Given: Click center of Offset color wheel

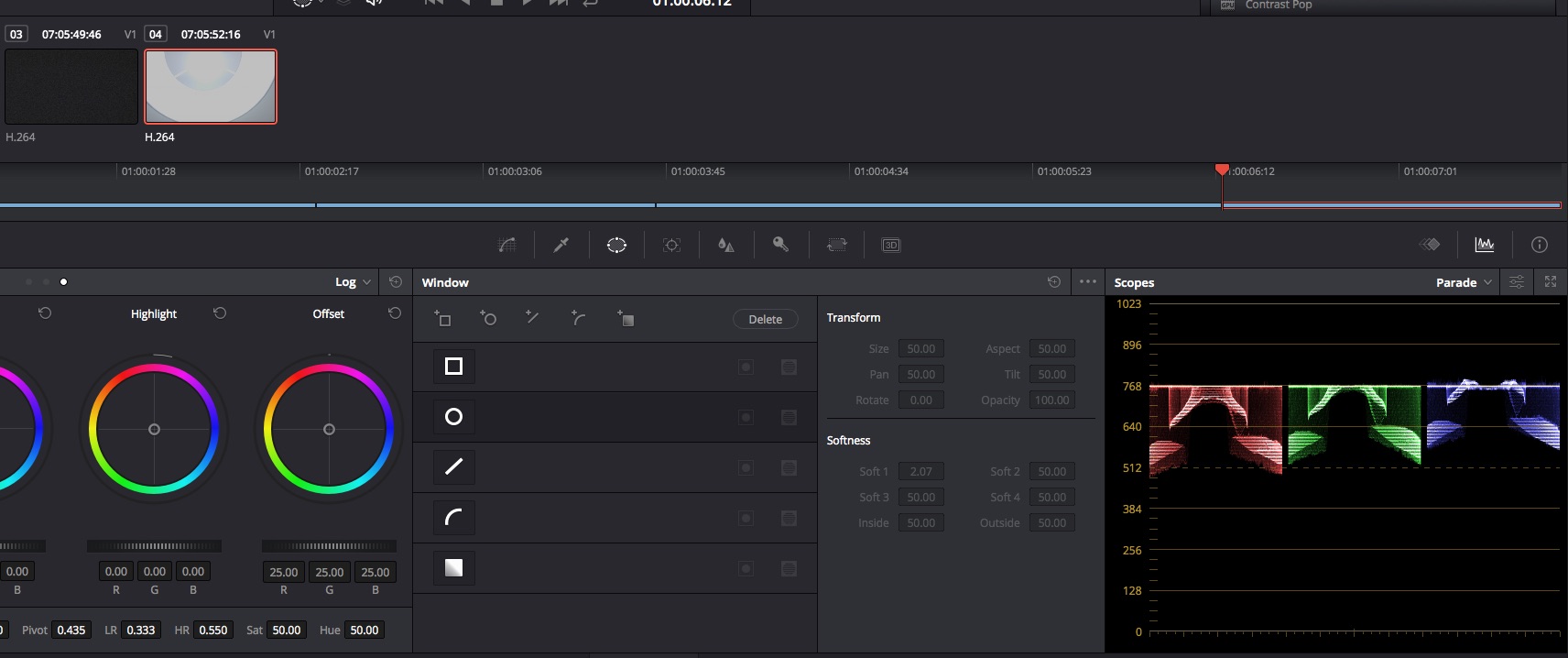Looking at the screenshot, I should pyautogui.click(x=329, y=429).
